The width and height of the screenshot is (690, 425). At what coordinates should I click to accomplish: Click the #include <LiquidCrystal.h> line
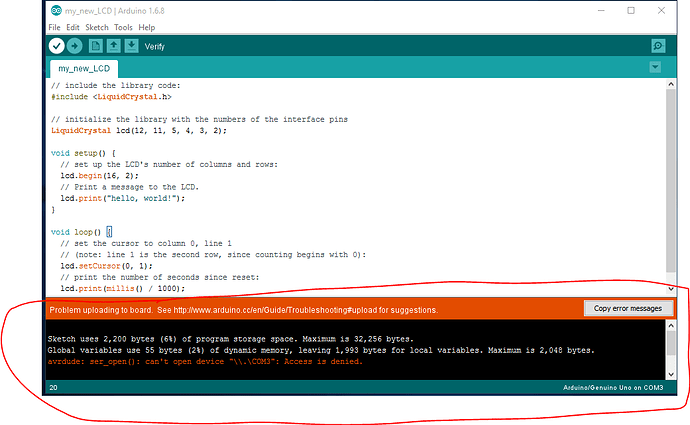point(111,97)
